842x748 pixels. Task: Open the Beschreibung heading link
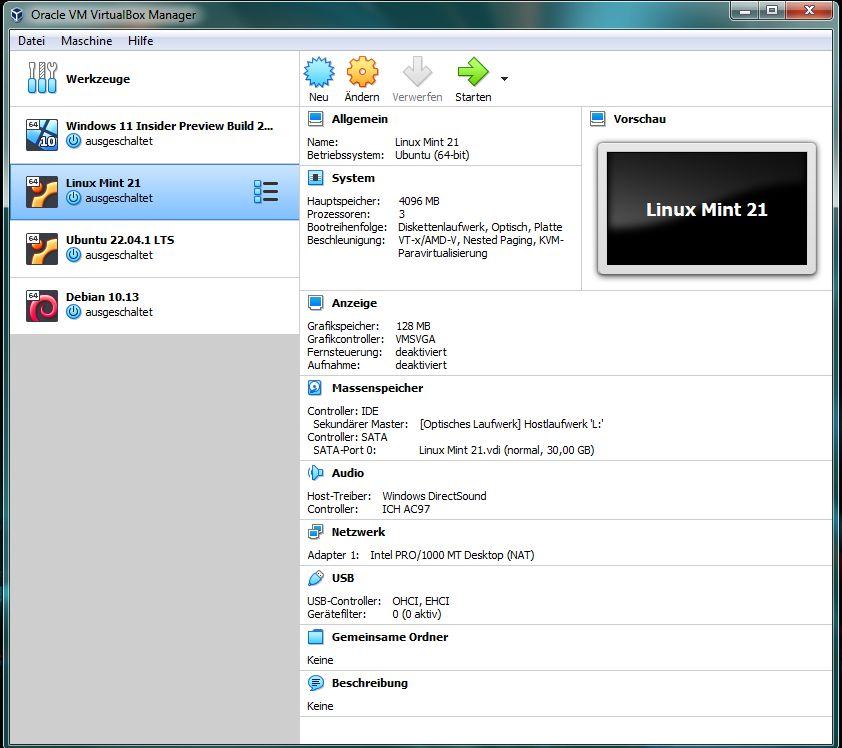tap(369, 684)
